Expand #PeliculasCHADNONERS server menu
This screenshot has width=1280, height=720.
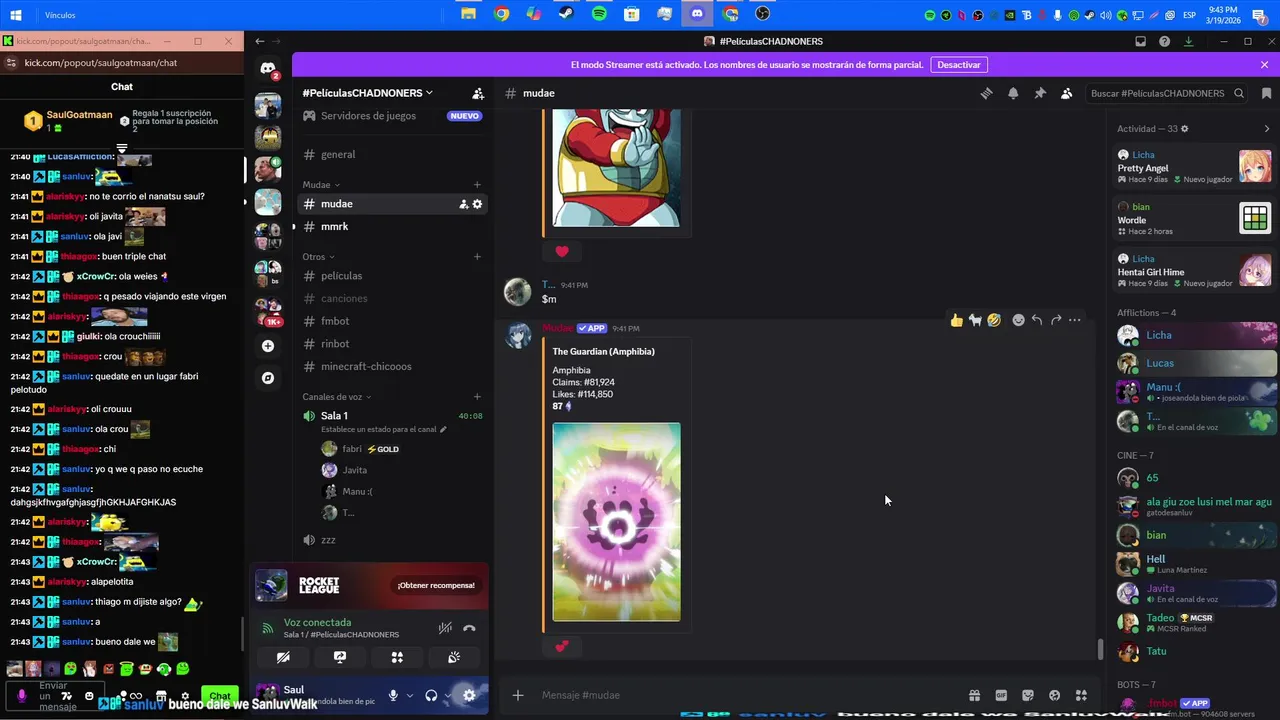367,93
